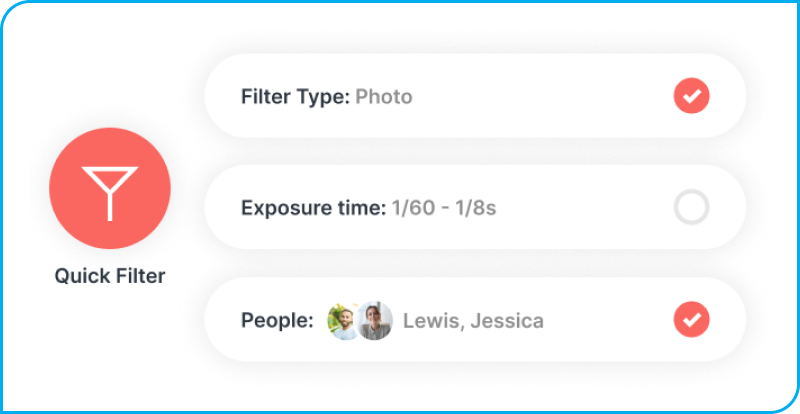The width and height of the screenshot is (800, 414).
Task: Click Jessica's avatar photo in People
Action: [375, 321]
